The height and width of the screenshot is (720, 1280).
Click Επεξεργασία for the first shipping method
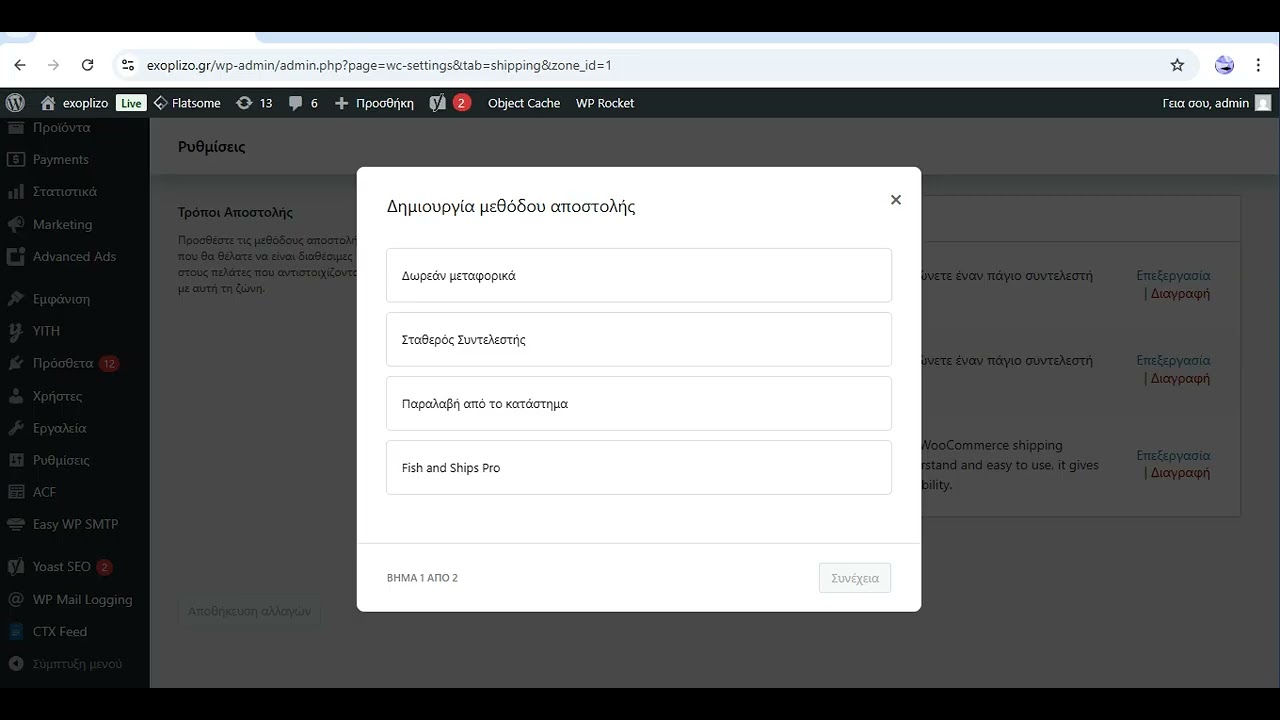point(1173,275)
